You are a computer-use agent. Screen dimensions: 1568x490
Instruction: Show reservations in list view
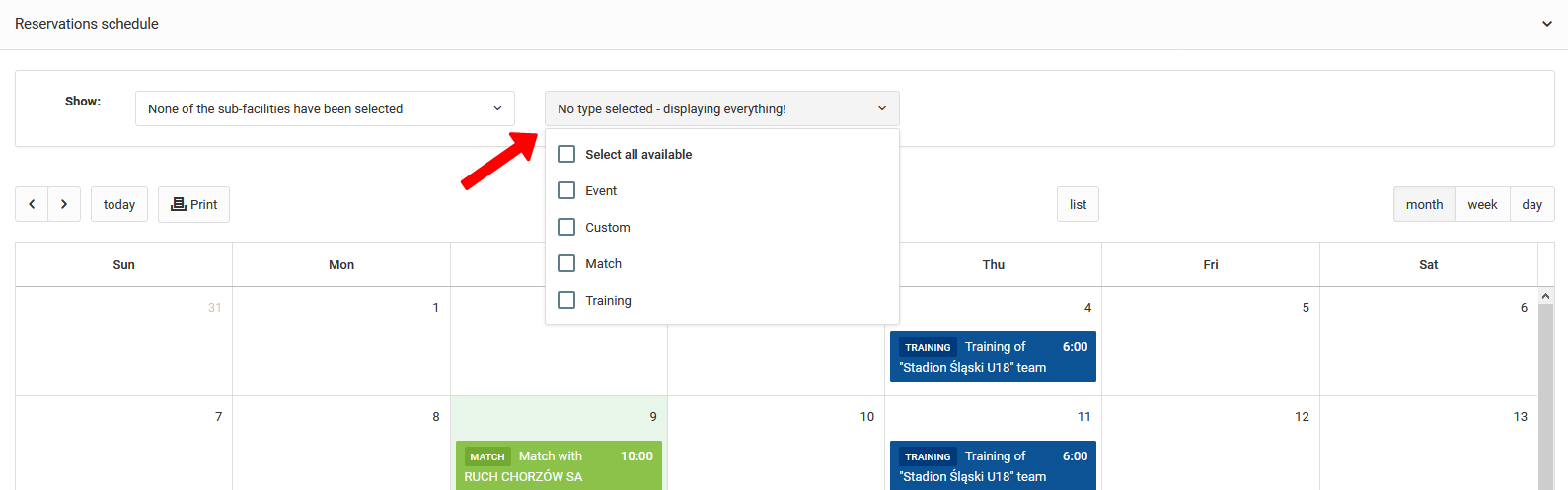point(1078,204)
